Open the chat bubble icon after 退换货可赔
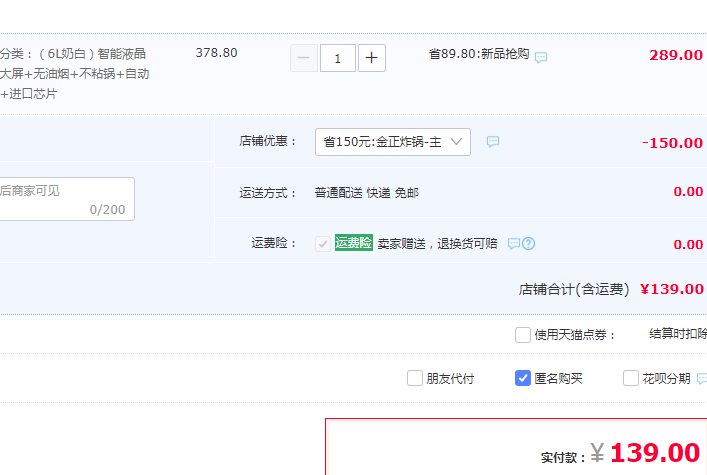The width and height of the screenshot is (707, 475). (514, 244)
